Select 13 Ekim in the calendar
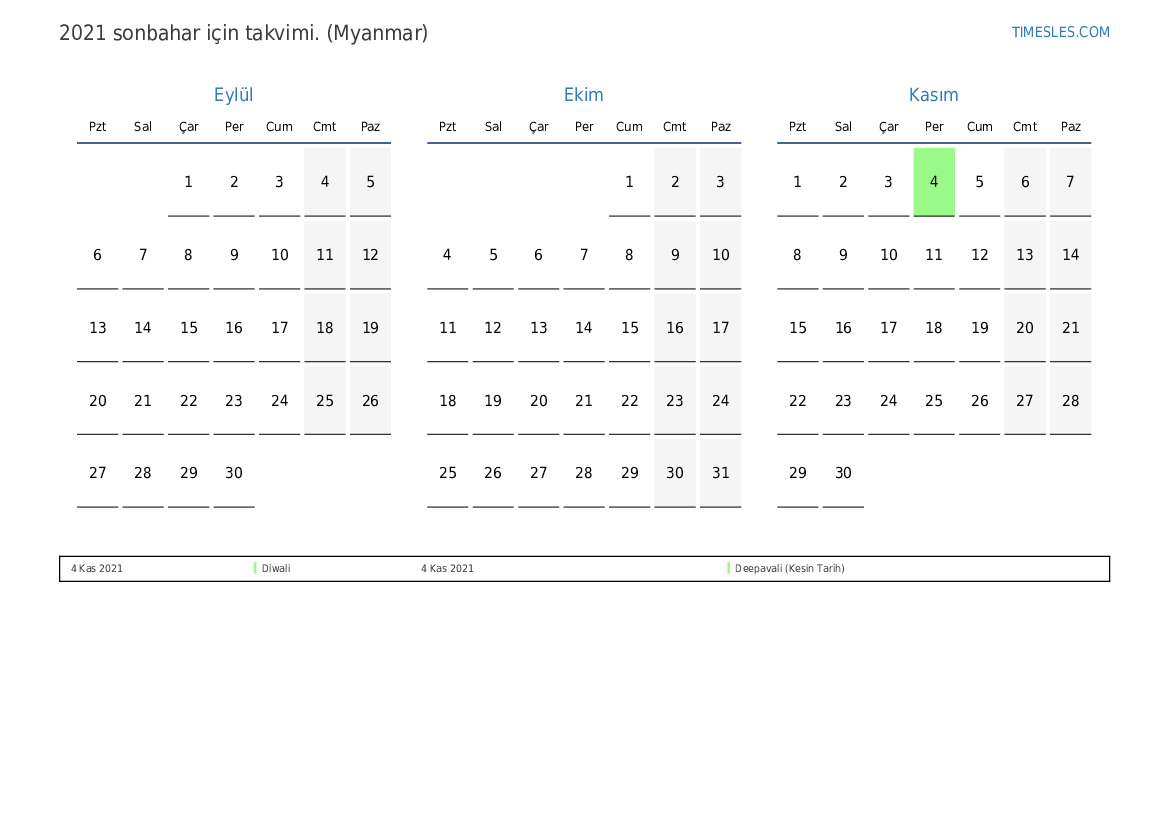The image size is (1169, 827). point(538,327)
